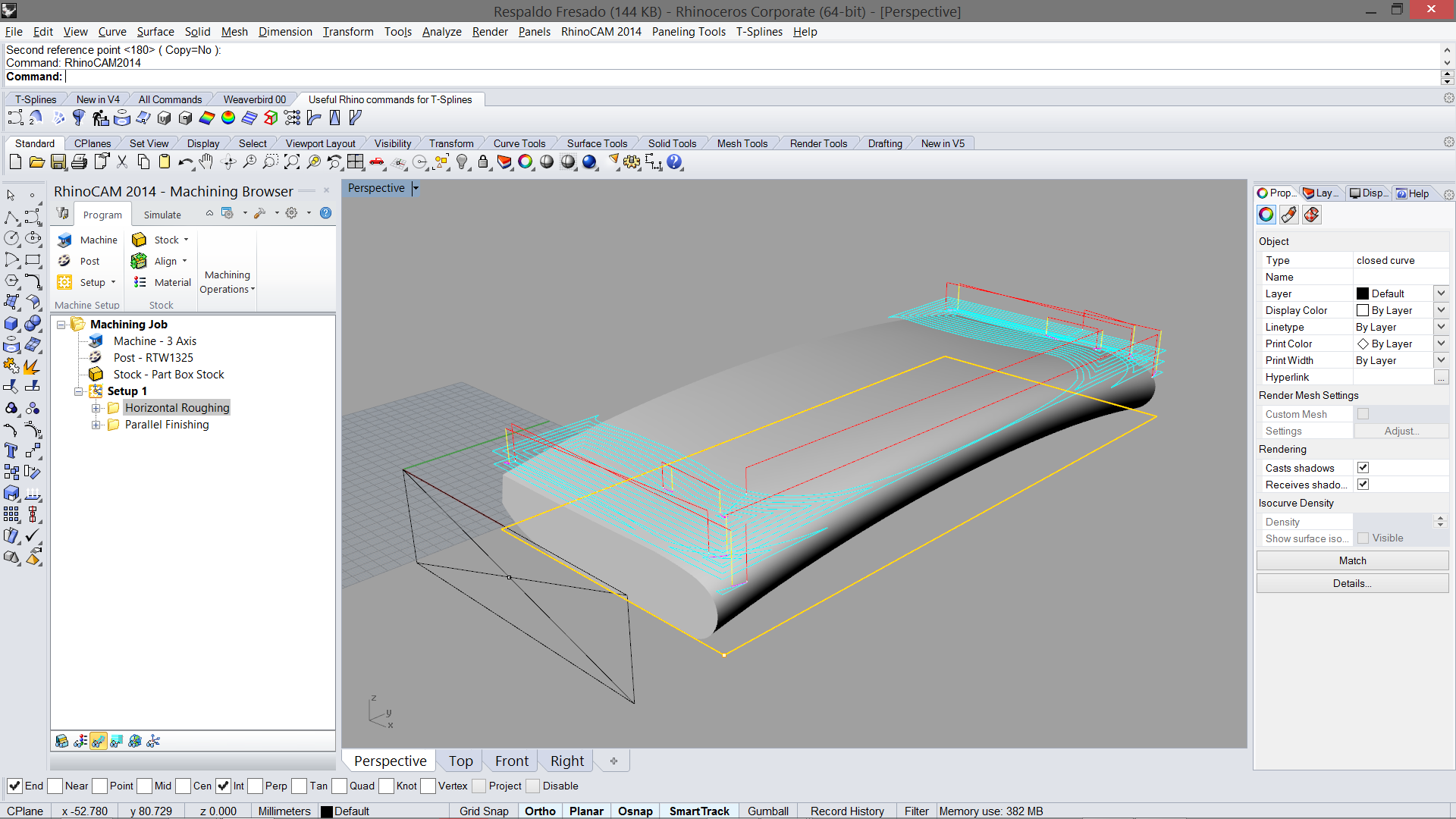Uncheck the Receives shadows checkbox
Viewport: 1456px width, 819px height.
[x=1363, y=485]
